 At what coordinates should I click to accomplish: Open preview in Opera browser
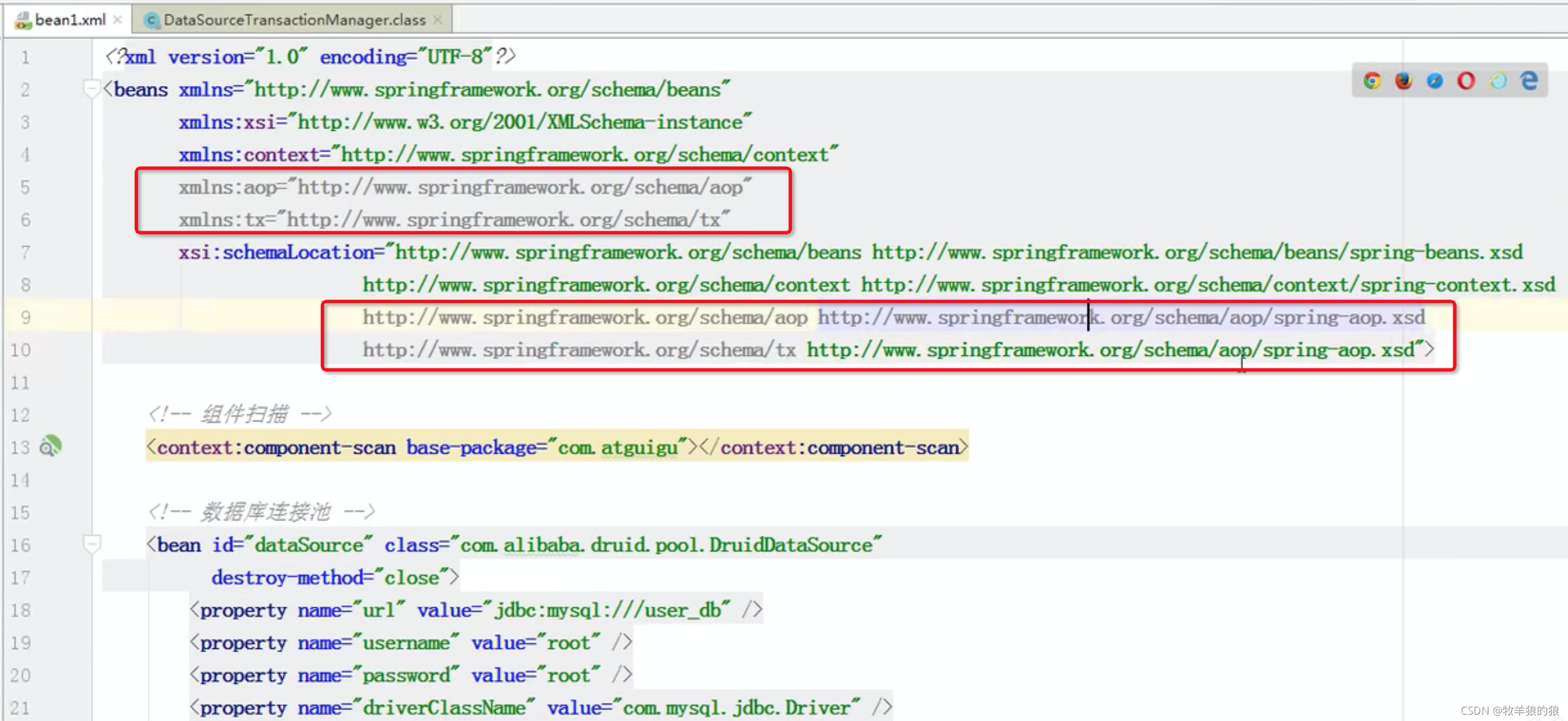click(1466, 81)
